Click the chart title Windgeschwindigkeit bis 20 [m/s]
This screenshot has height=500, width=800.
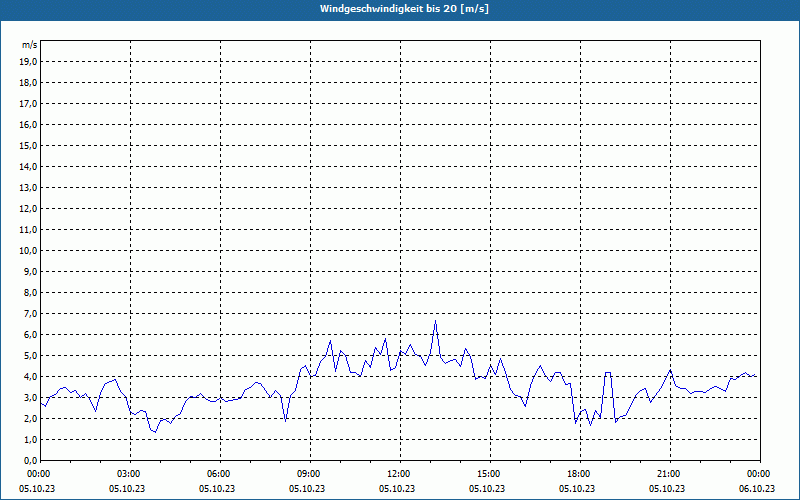click(x=404, y=9)
